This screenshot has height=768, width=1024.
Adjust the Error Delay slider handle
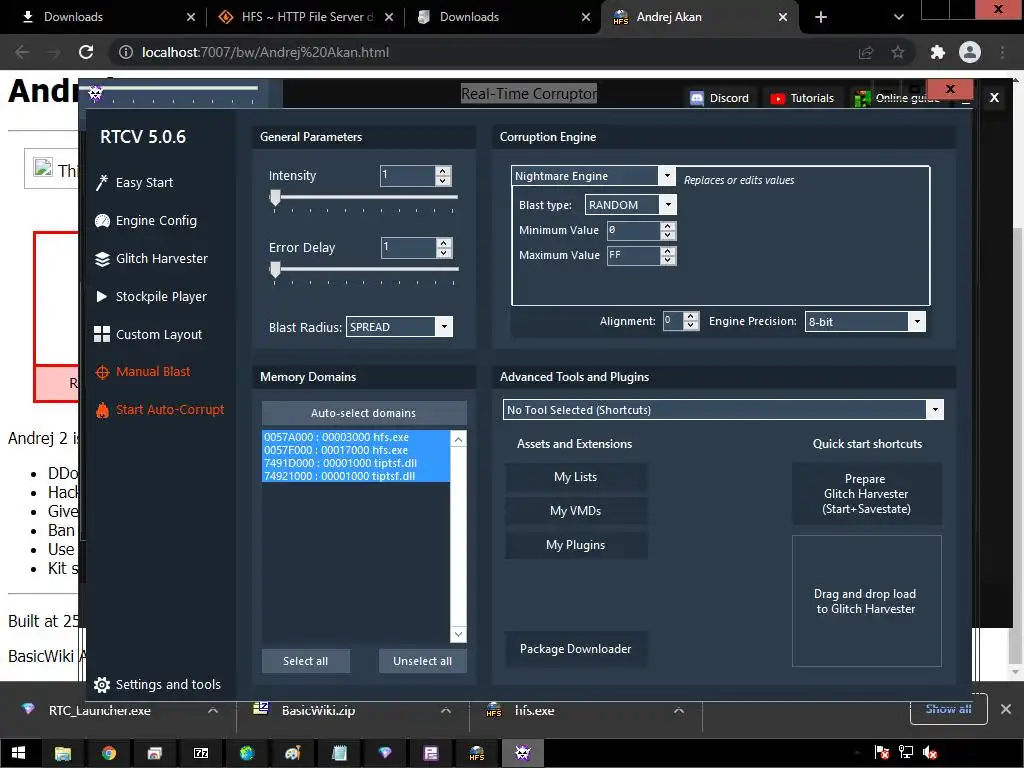pos(276,269)
